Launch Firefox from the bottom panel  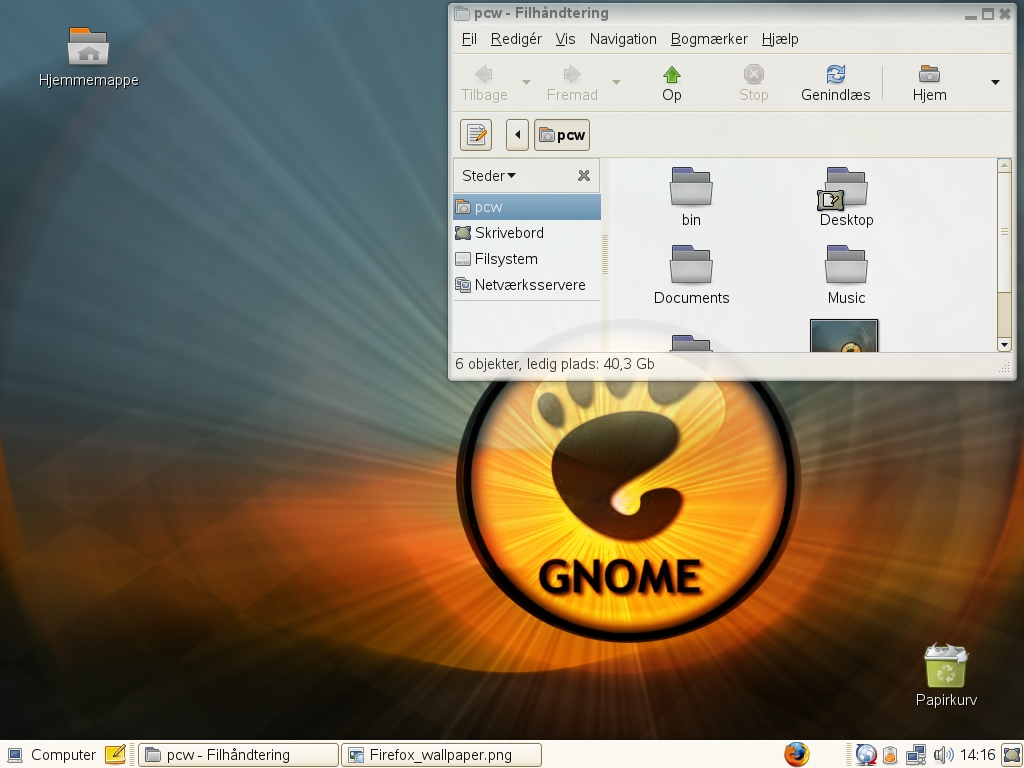[797, 754]
